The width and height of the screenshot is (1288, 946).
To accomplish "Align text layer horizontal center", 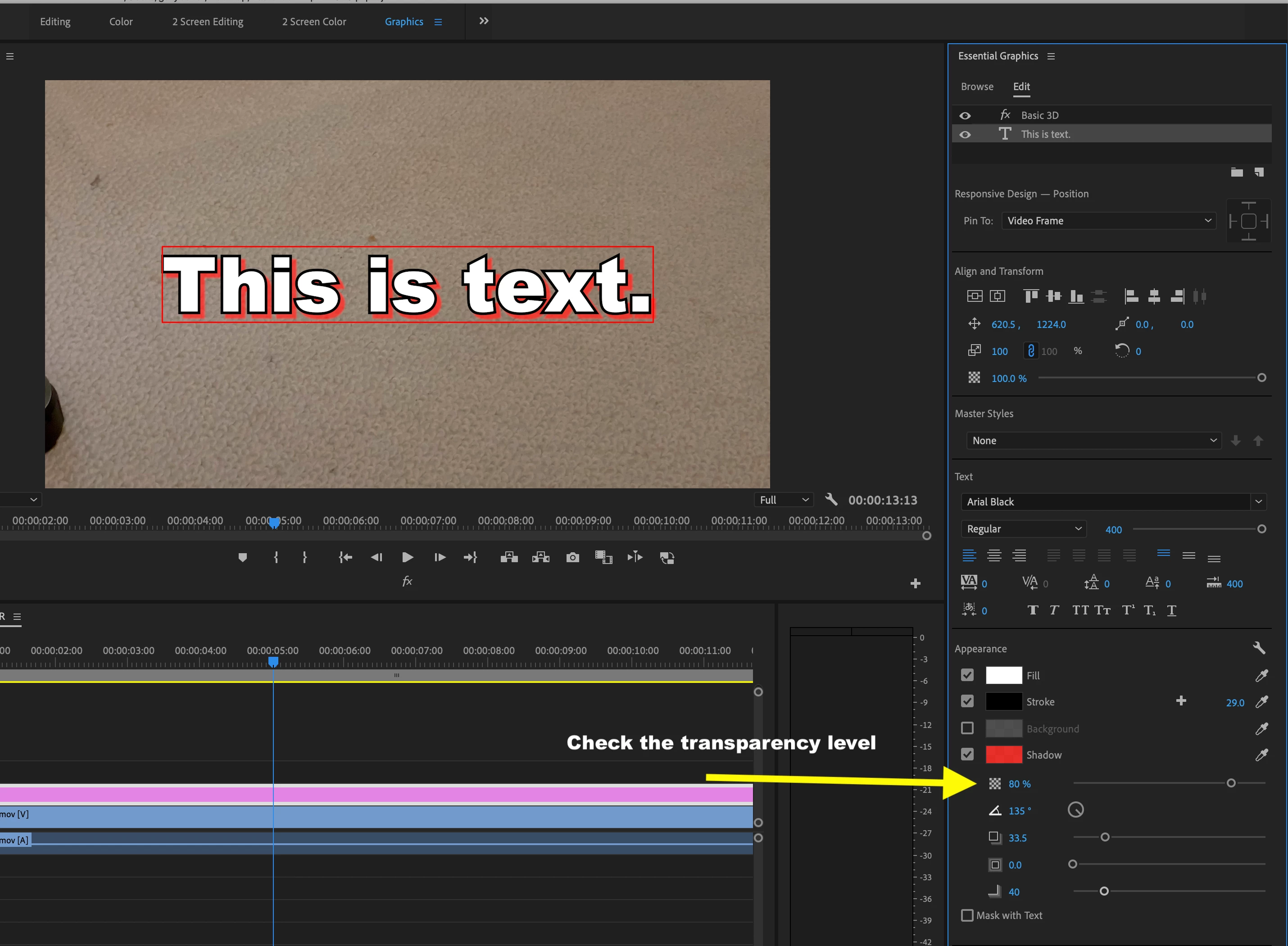I will pos(998,296).
